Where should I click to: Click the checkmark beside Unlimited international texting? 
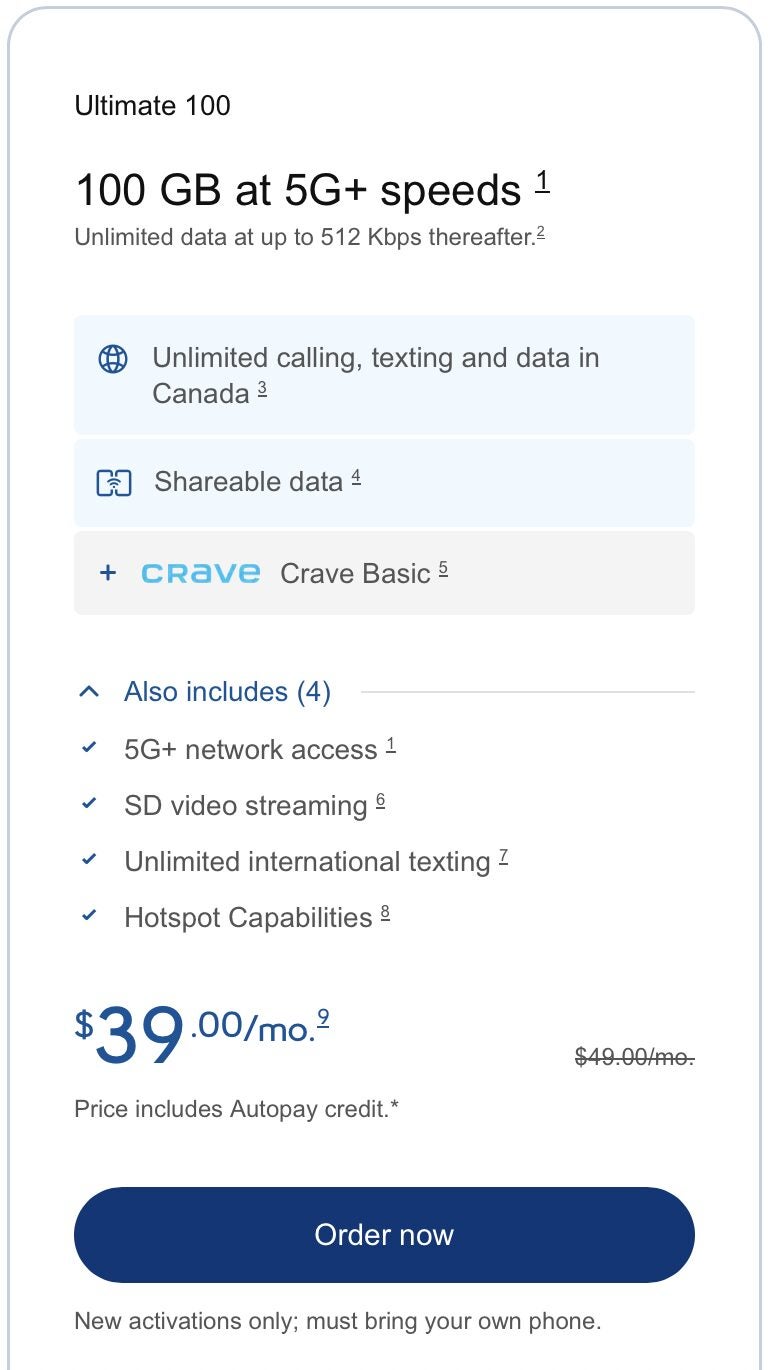click(x=91, y=859)
